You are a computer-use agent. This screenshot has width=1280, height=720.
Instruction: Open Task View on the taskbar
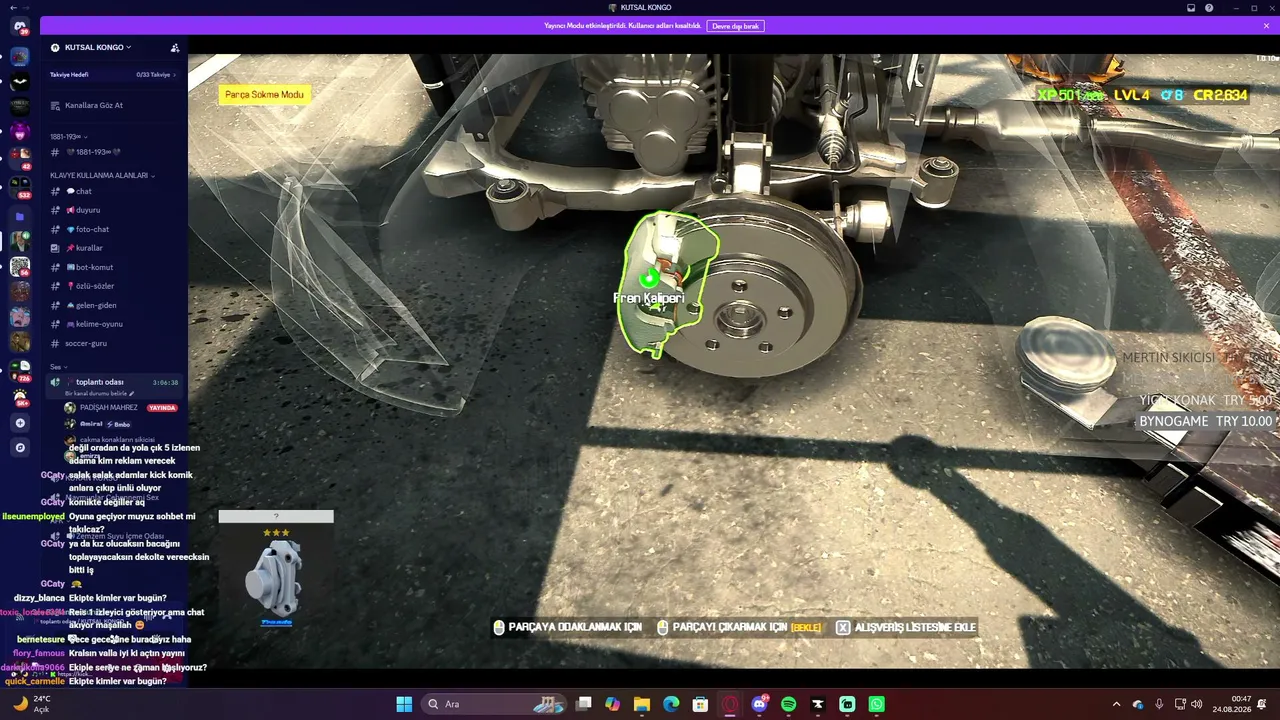coord(584,704)
